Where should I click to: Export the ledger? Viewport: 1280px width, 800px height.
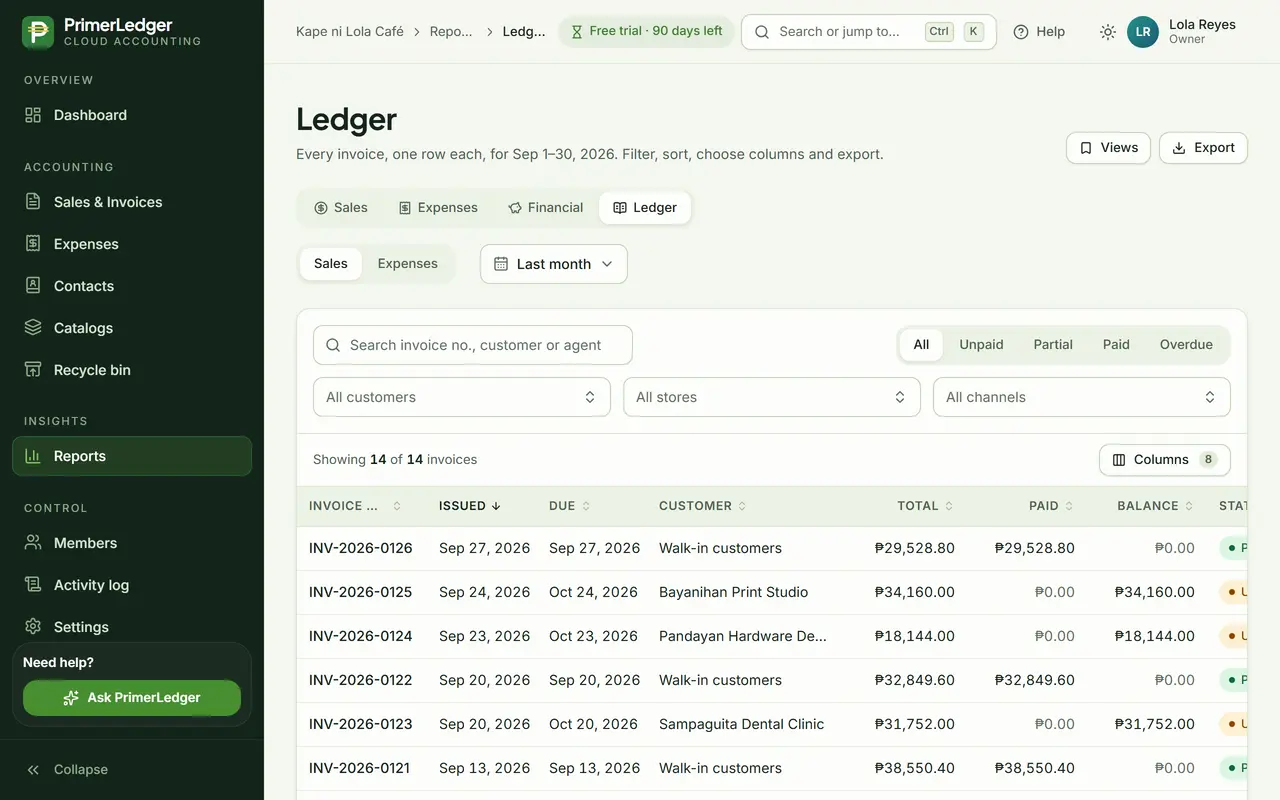(1203, 148)
